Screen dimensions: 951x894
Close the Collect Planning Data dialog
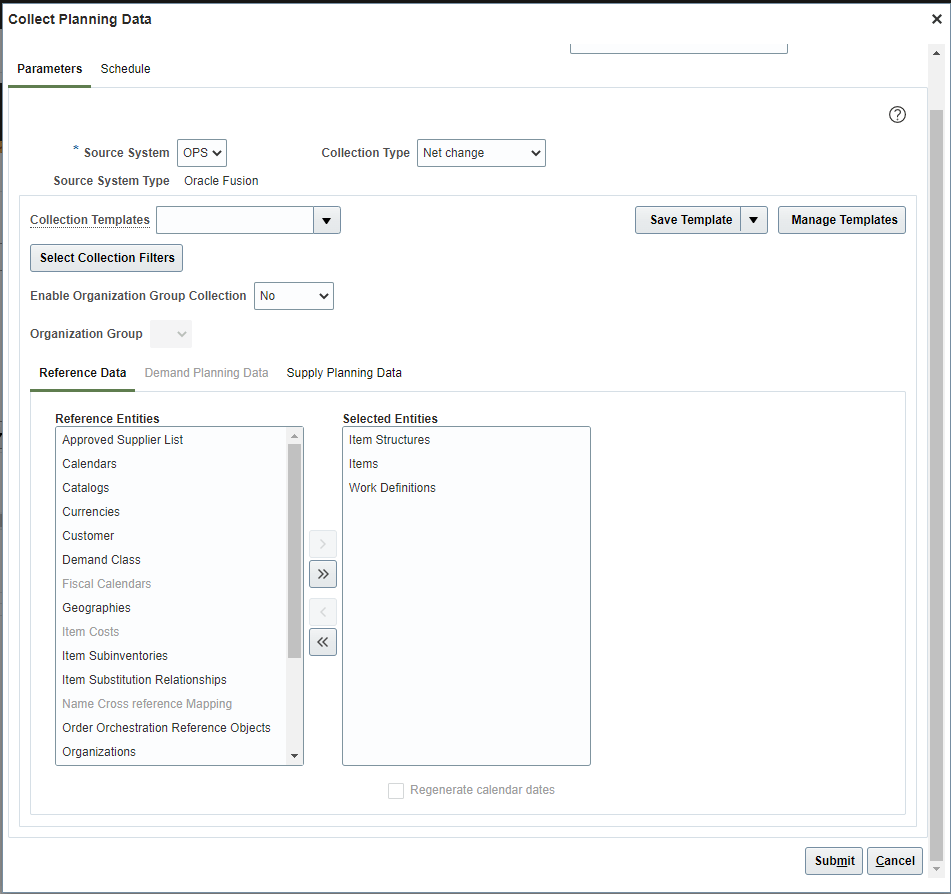tap(936, 19)
